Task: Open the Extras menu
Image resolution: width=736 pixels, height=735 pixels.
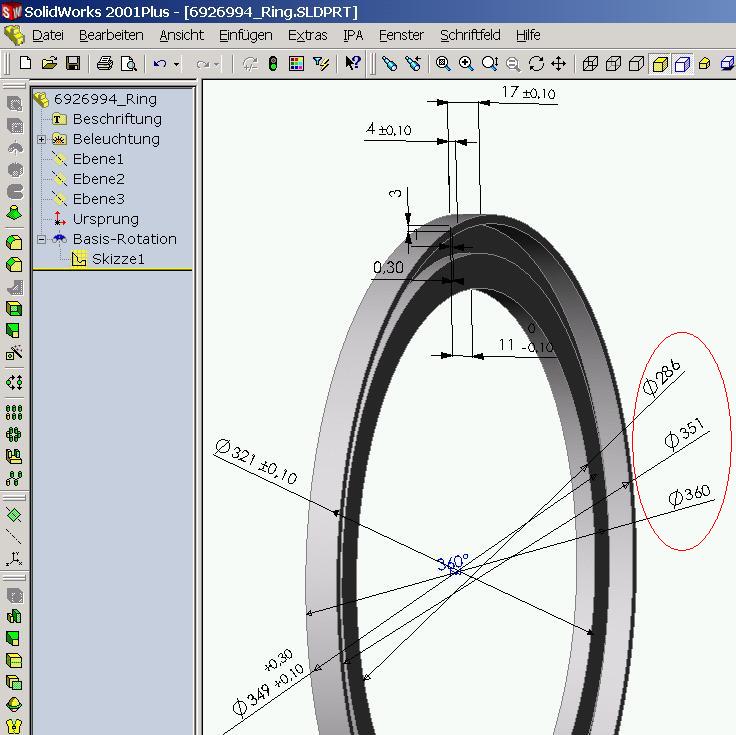Action: coord(307,35)
